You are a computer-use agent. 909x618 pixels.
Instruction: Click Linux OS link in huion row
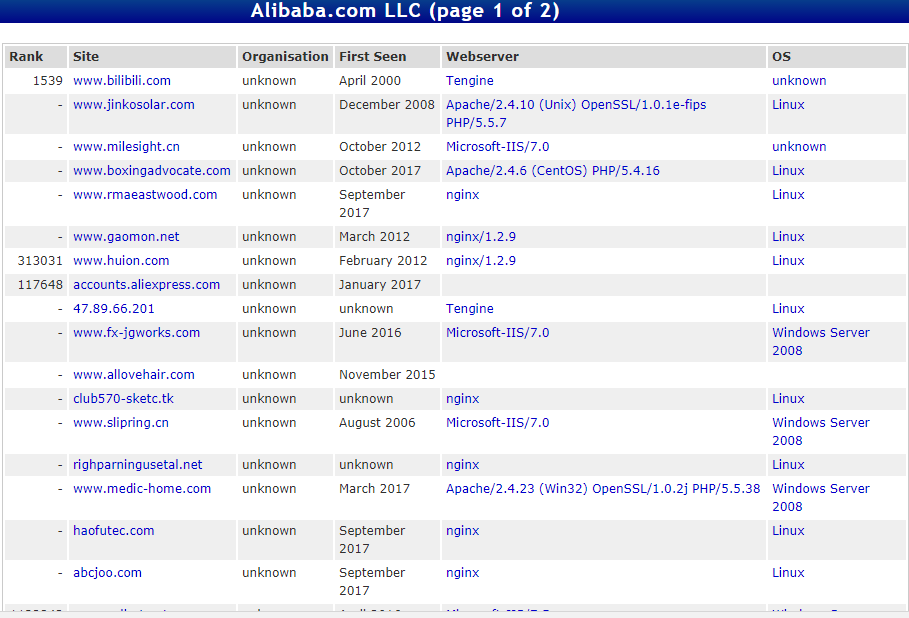(x=788, y=261)
